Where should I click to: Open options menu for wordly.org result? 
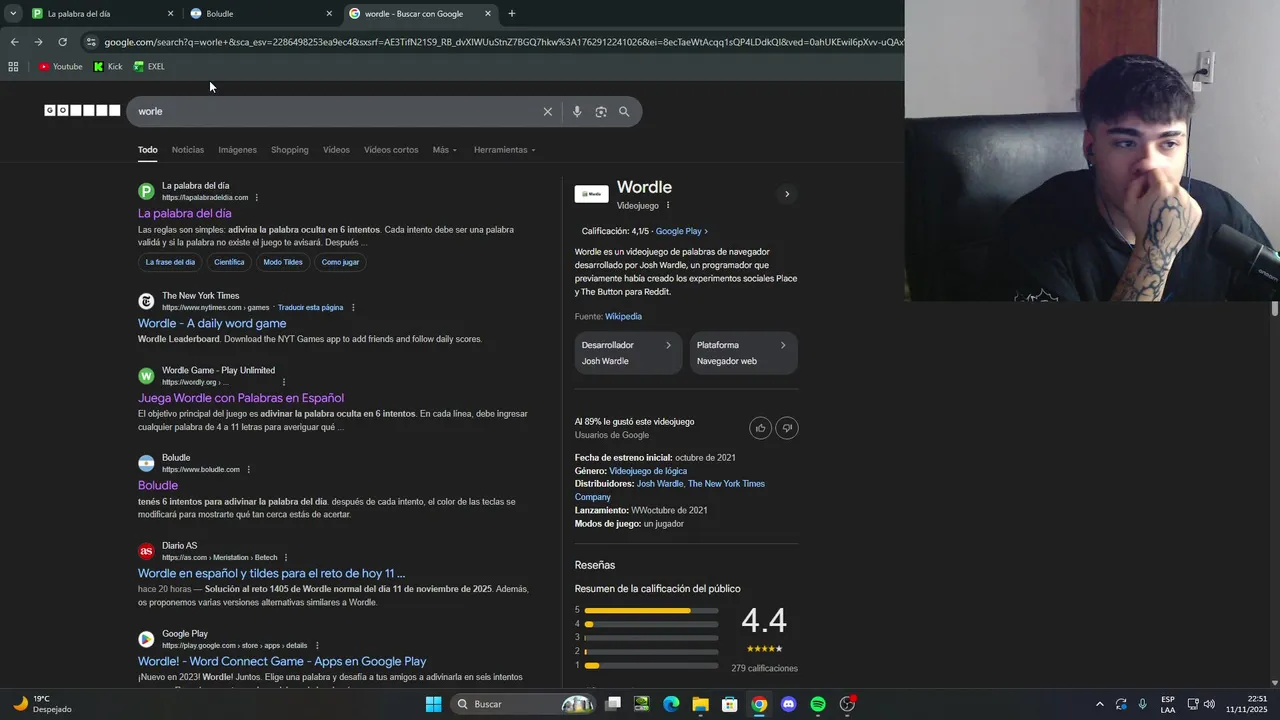(284, 382)
